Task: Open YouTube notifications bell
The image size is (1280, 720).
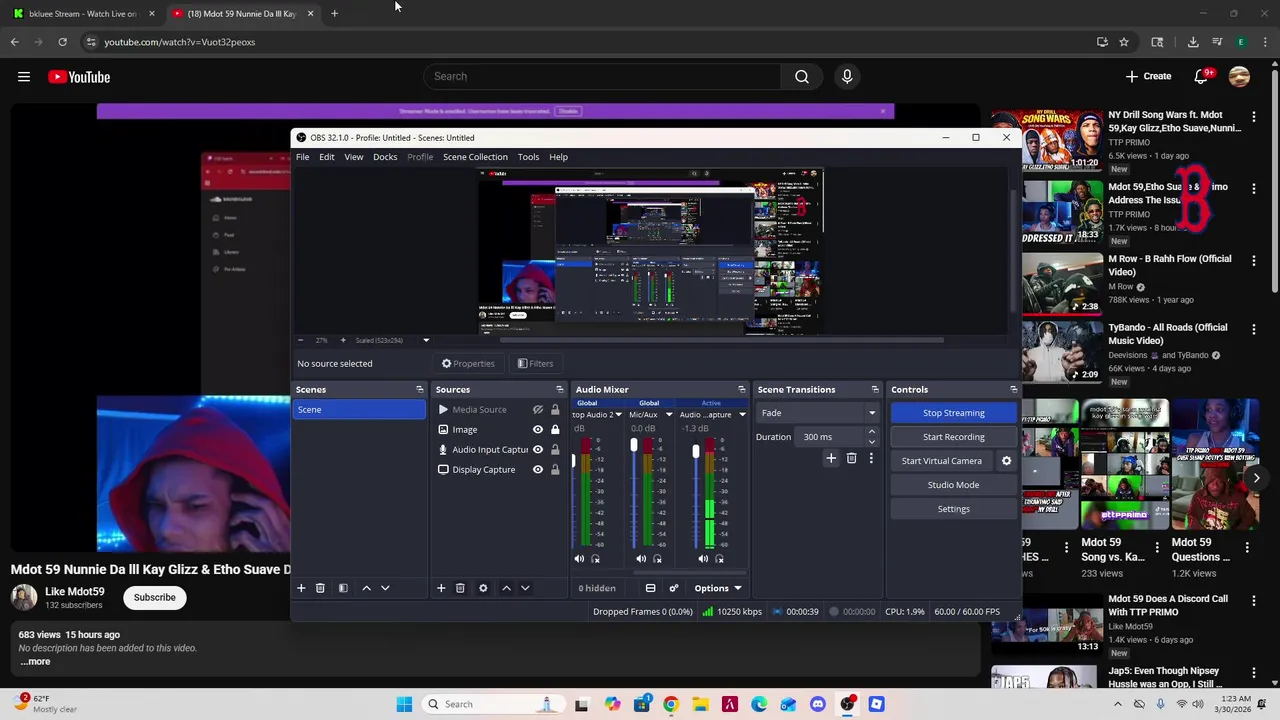Action: coord(1201,76)
